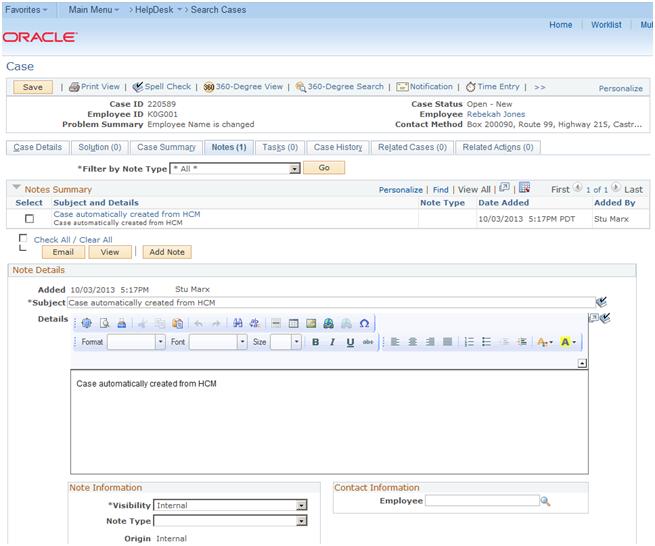The height and width of the screenshot is (546, 655).
Task: Insert a horizontal line in editor
Action: click(x=276, y=323)
